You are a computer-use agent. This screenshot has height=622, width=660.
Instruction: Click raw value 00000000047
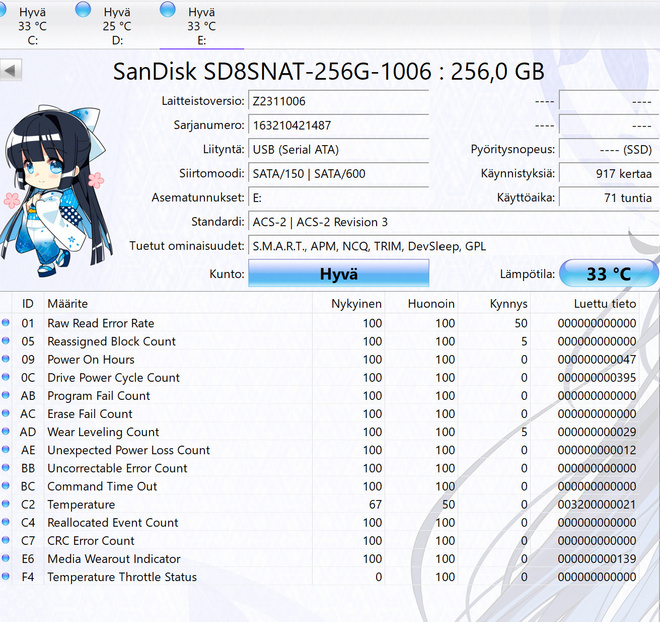(x=596, y=359)
